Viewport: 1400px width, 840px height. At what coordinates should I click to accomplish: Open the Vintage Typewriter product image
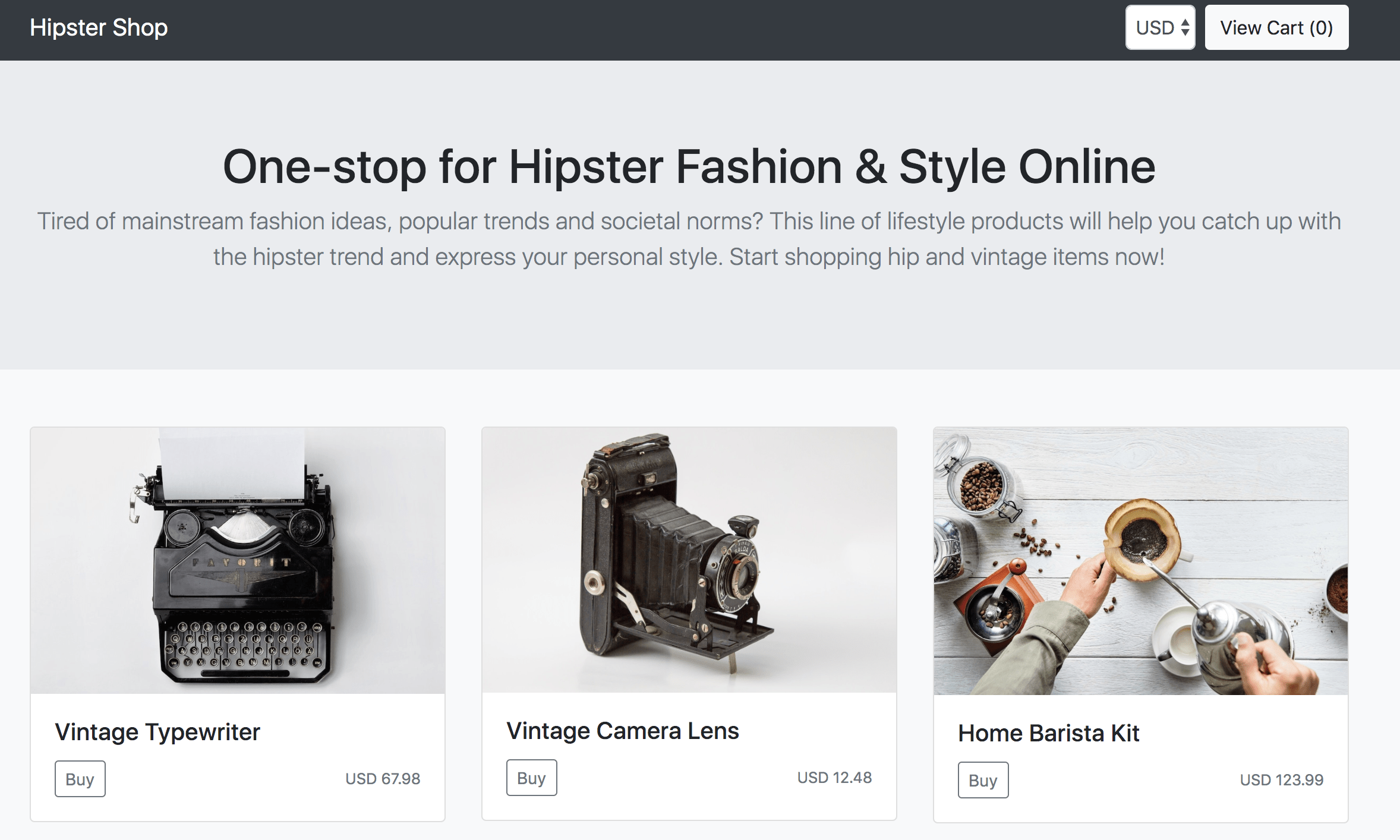(x=238, y=560)
